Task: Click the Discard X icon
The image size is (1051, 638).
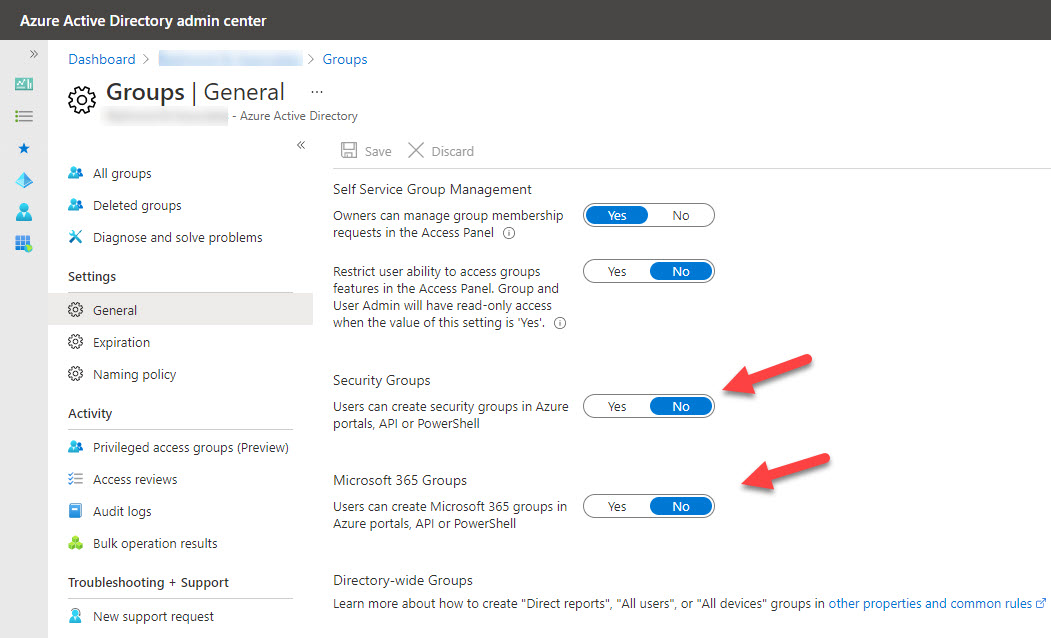Action: [x=416, y=150]
